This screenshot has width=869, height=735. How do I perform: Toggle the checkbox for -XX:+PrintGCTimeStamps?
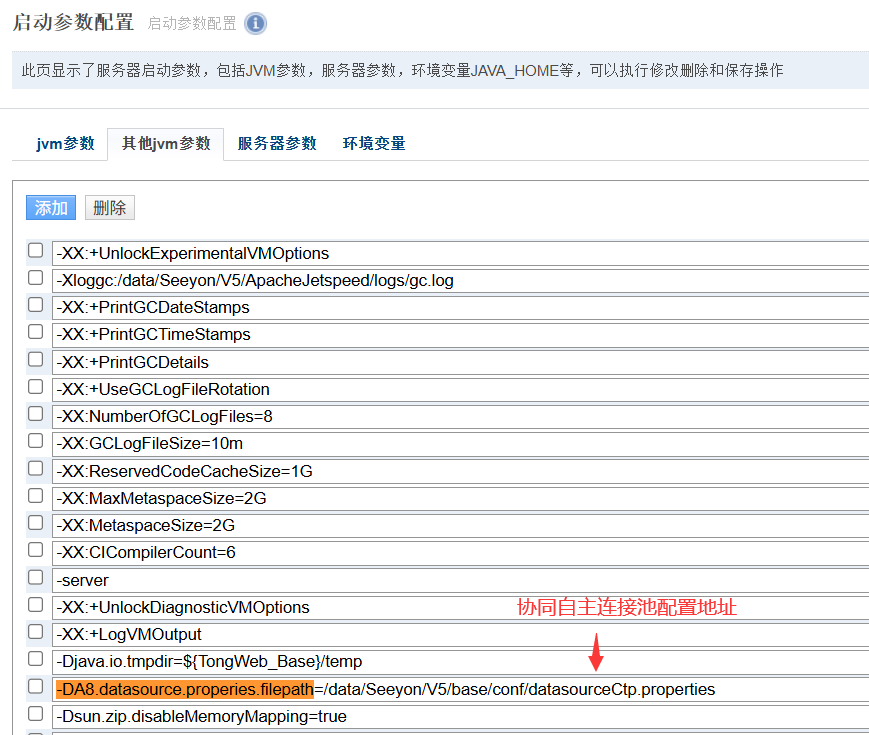(x=35, y=332)
